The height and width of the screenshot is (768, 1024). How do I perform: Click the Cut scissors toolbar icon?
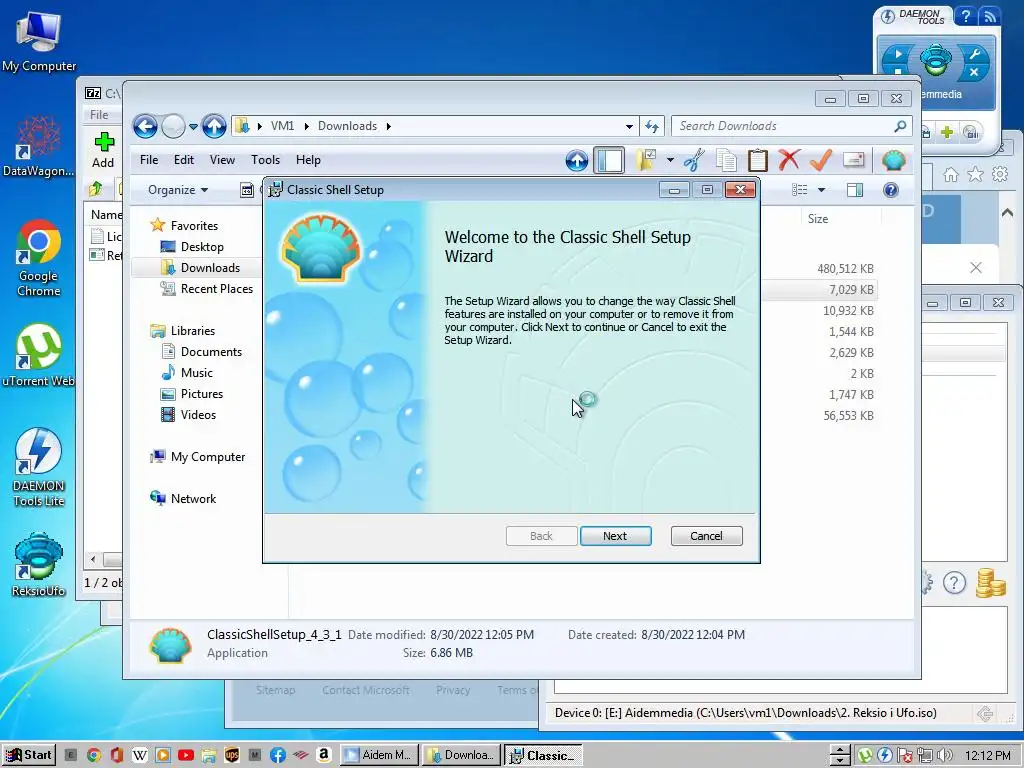pos(694,160)
